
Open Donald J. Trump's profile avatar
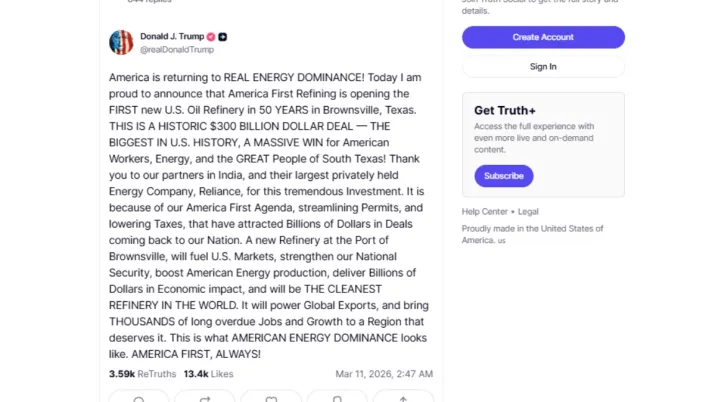click(x=121, y=42)
